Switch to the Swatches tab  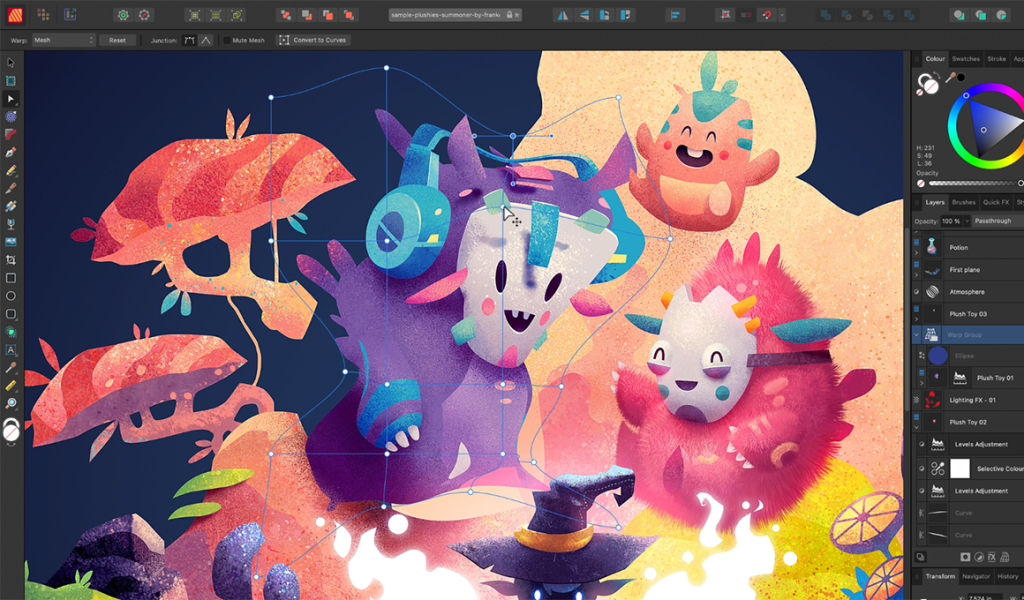tap(965, 59)
